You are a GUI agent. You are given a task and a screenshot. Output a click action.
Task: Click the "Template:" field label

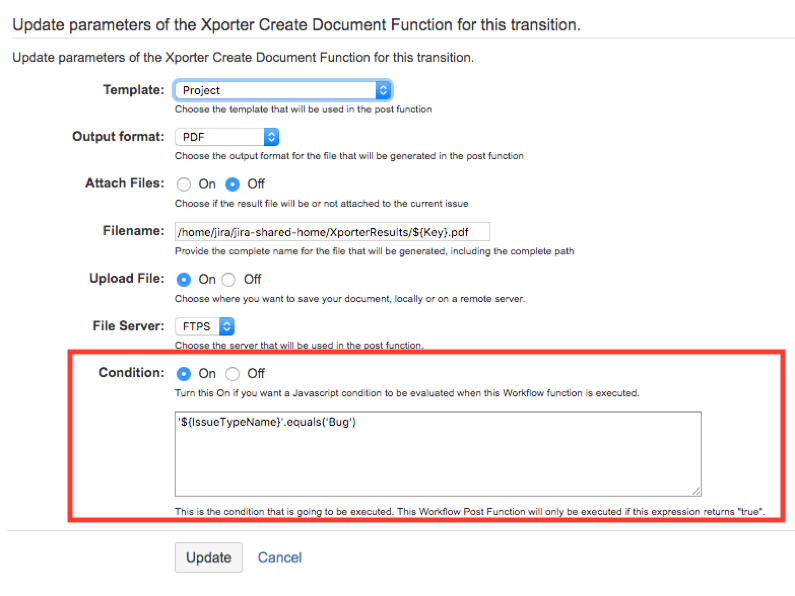(x=133, y=90)
